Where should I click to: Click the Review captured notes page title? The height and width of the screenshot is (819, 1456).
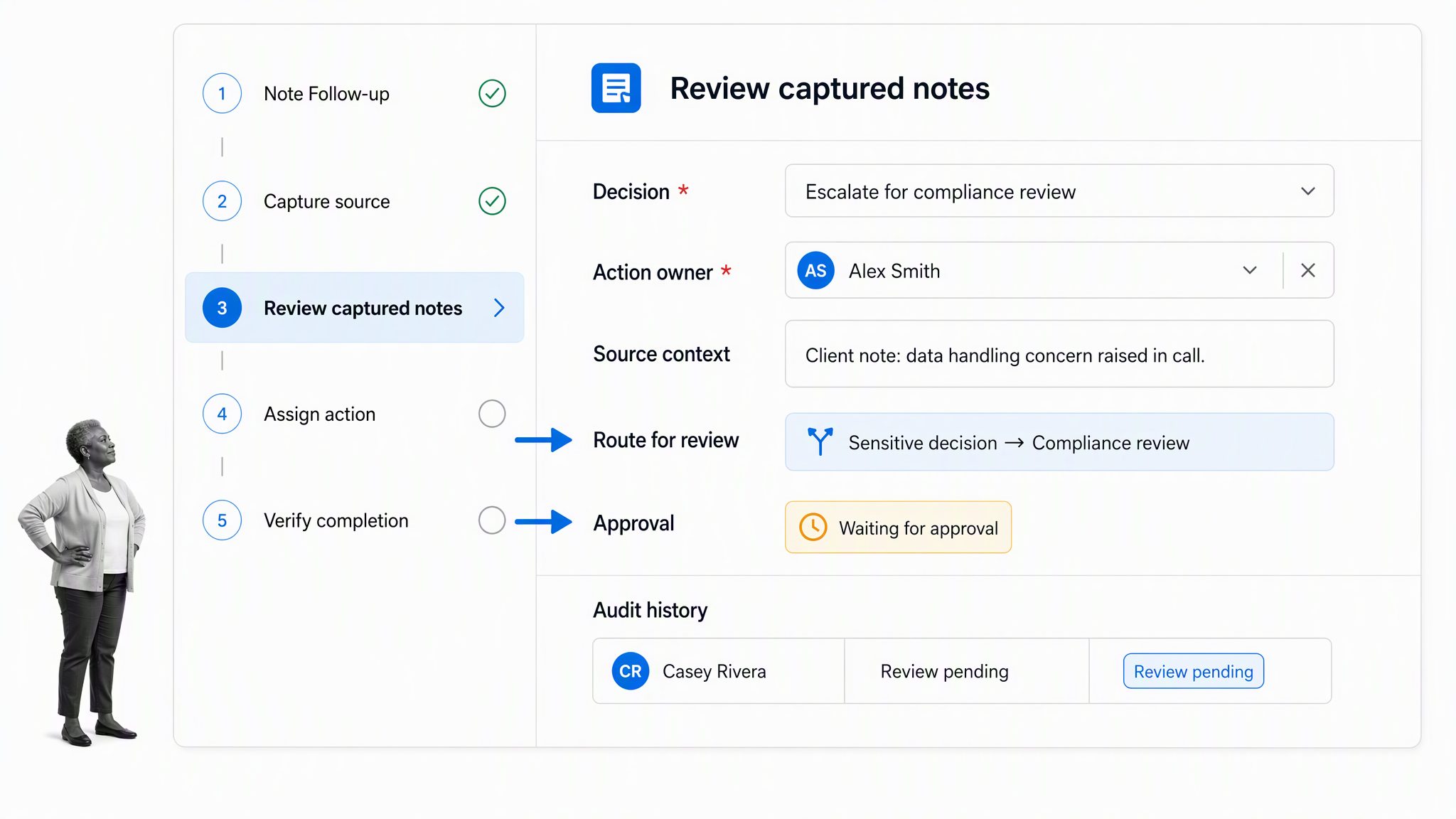(x=830, y=89)
